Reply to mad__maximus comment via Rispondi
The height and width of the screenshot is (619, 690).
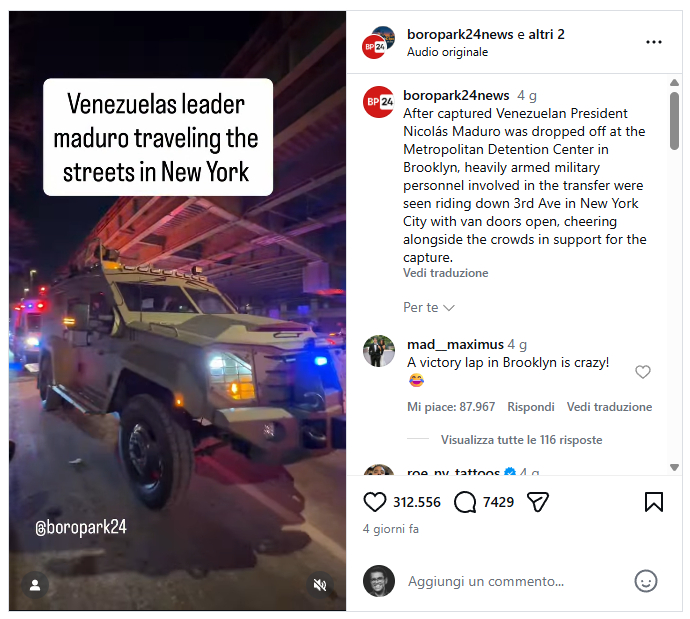(x=531, y=407)
